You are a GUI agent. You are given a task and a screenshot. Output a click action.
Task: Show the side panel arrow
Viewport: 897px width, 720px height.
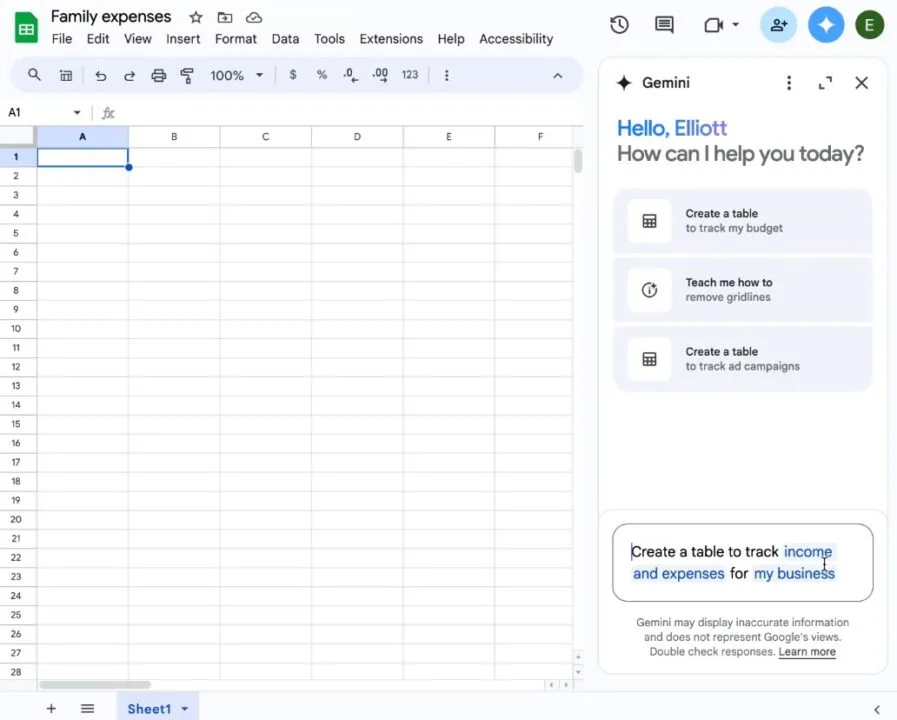[x=877, y=709]
